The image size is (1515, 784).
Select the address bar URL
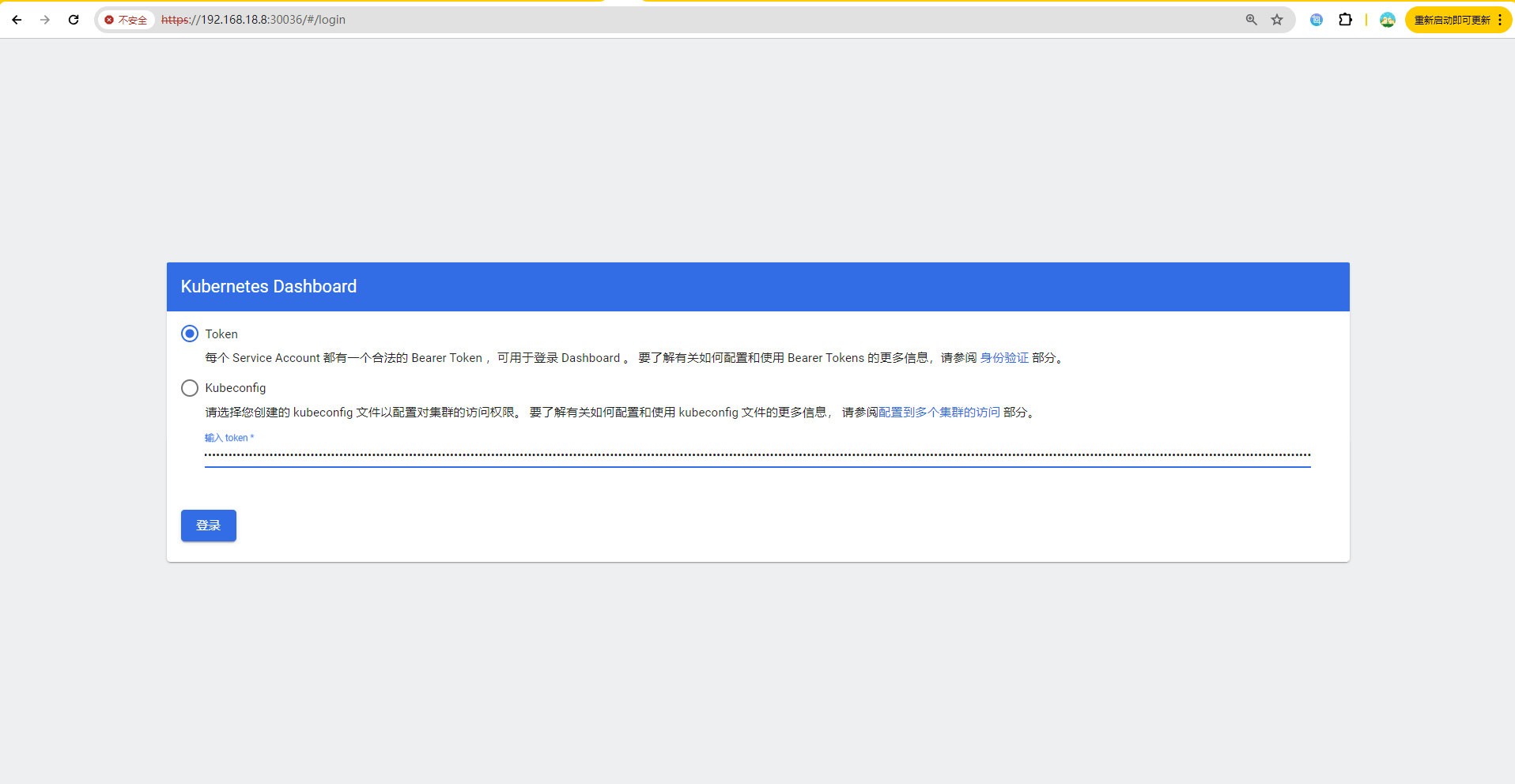click(x=253, y=20)
